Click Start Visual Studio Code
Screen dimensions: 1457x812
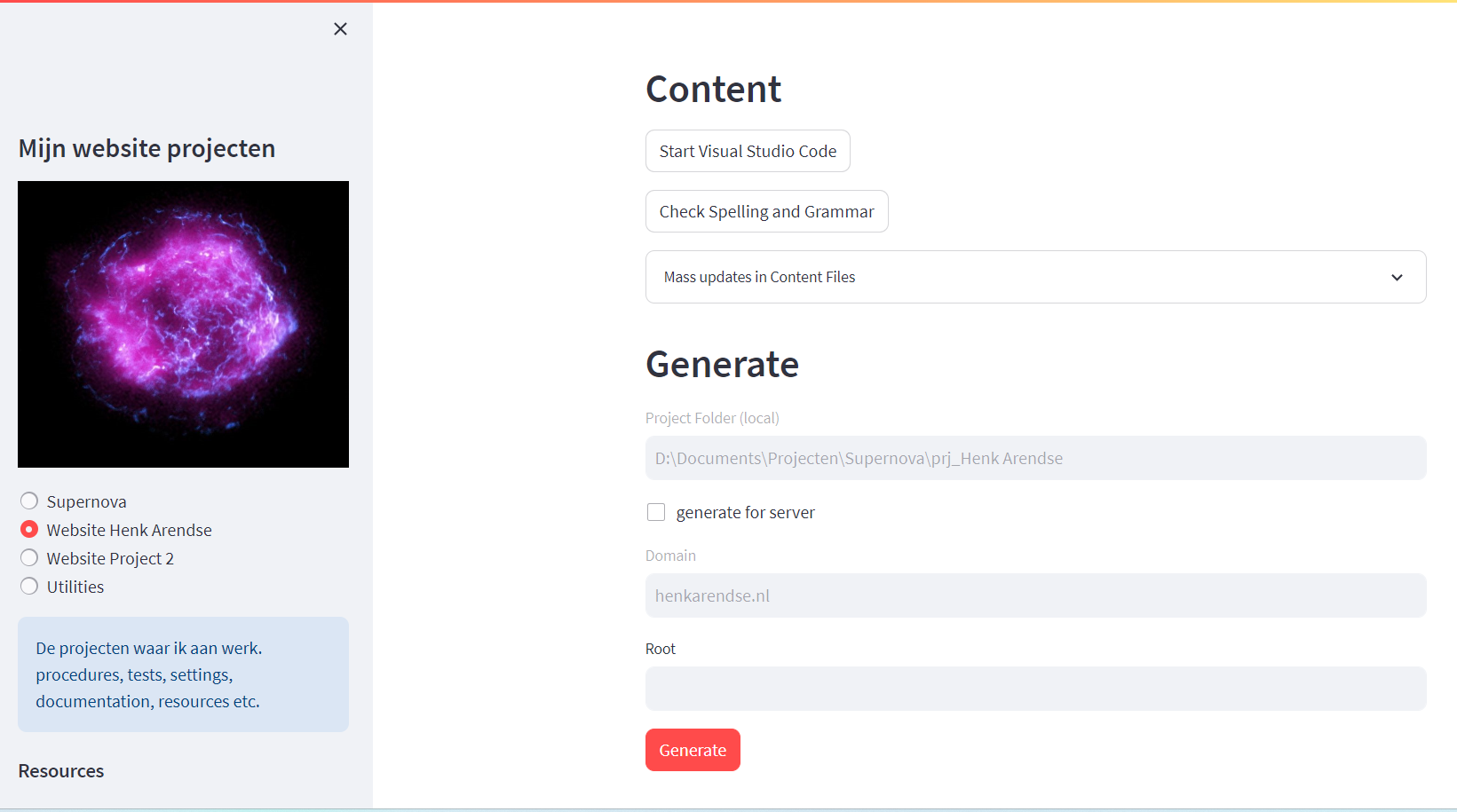747,151
